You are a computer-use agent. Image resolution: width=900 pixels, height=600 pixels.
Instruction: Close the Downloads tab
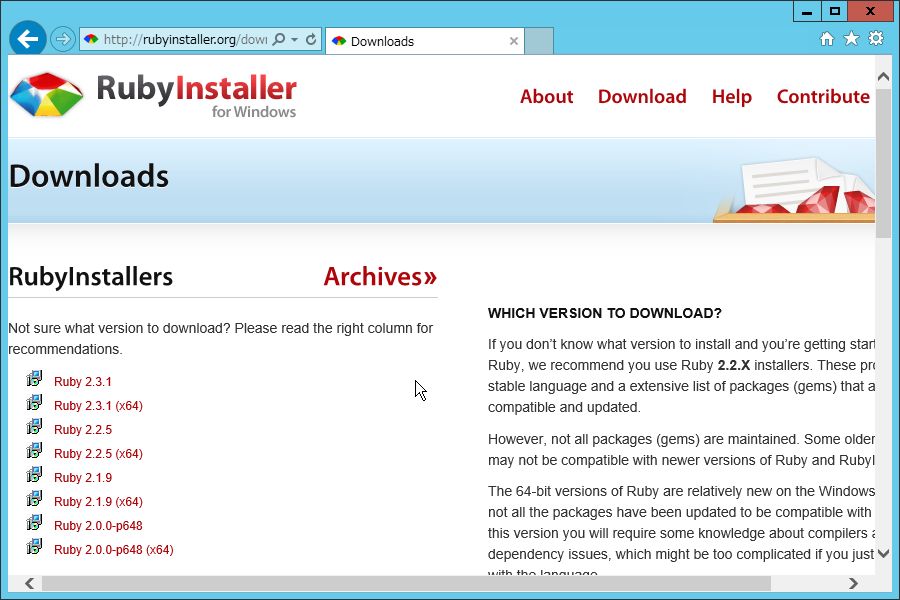click(514, 41)
